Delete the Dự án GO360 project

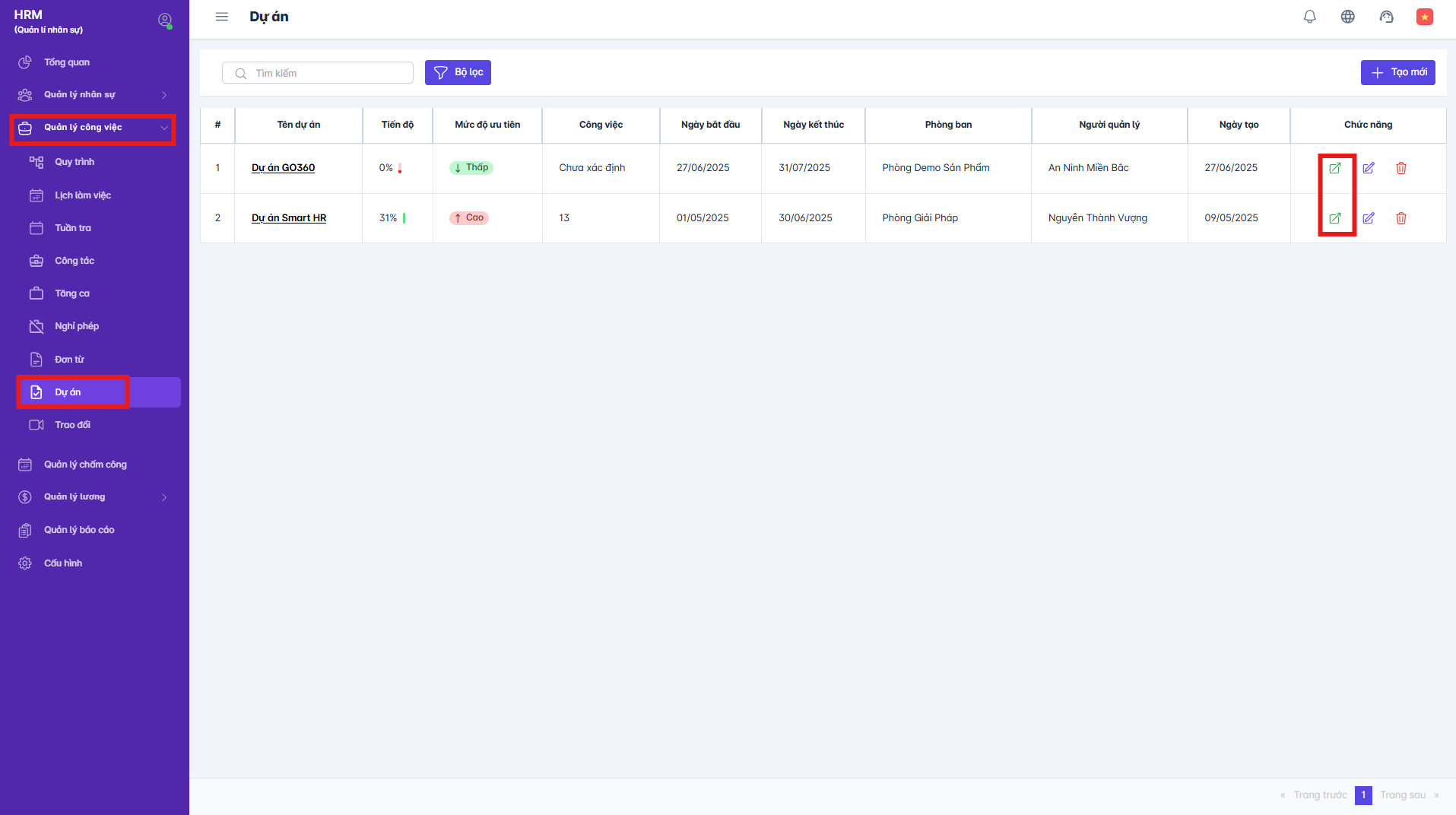point(1400,168)
